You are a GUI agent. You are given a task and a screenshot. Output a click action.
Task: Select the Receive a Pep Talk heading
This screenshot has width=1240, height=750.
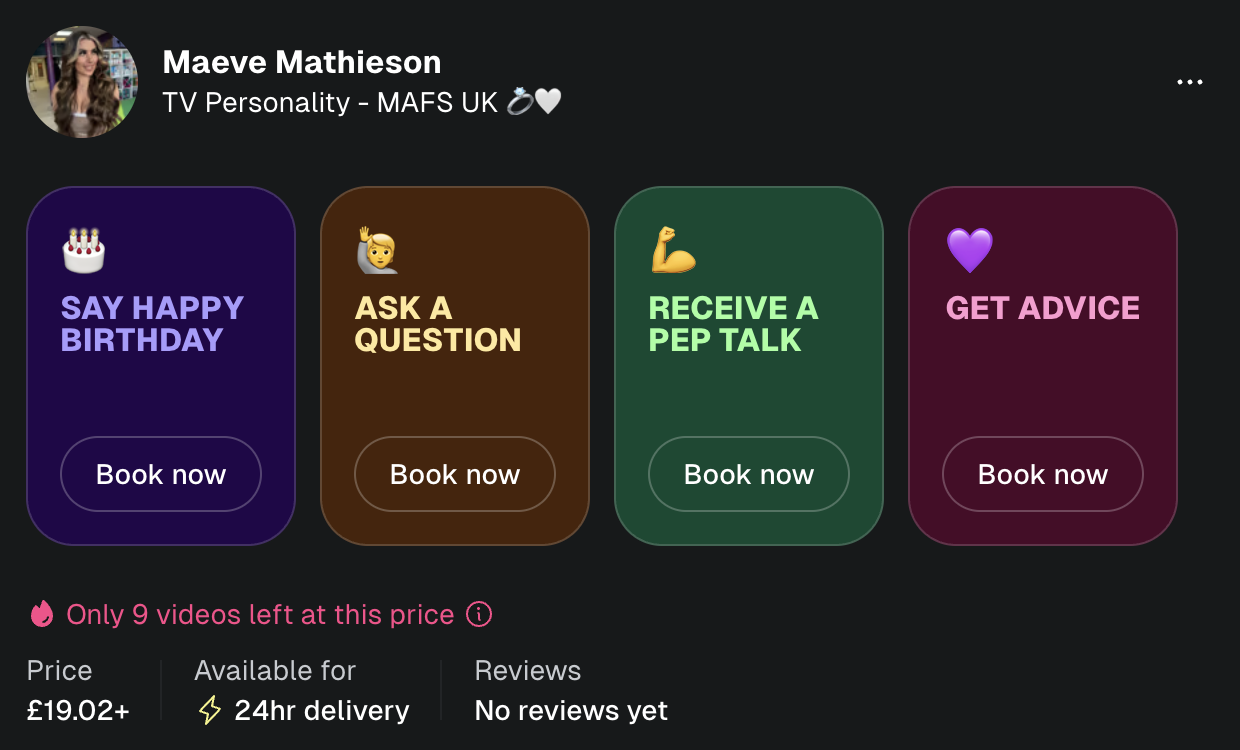click(x=733, y=323)
